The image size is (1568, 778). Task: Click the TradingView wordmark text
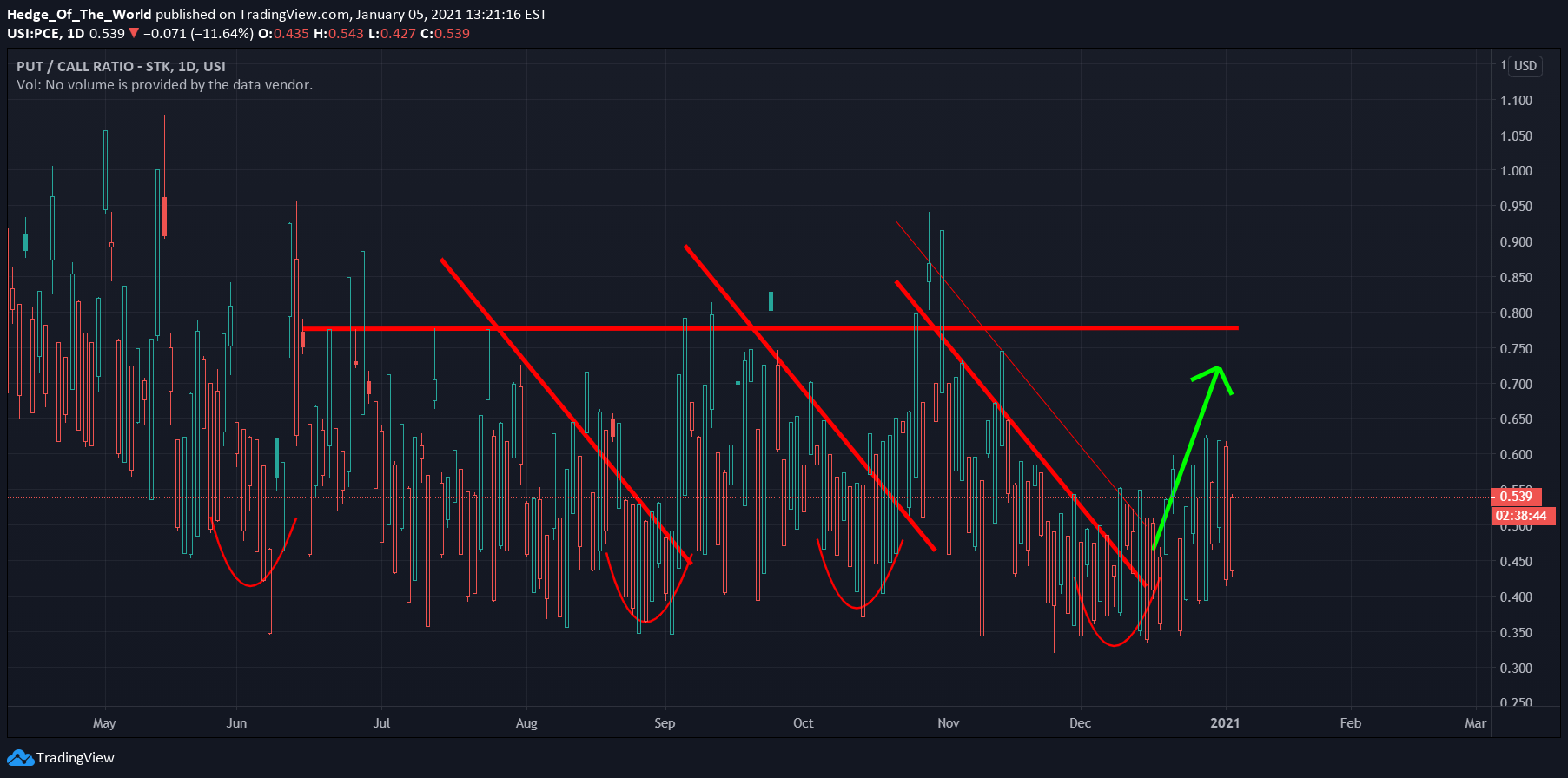click(76, 758)
